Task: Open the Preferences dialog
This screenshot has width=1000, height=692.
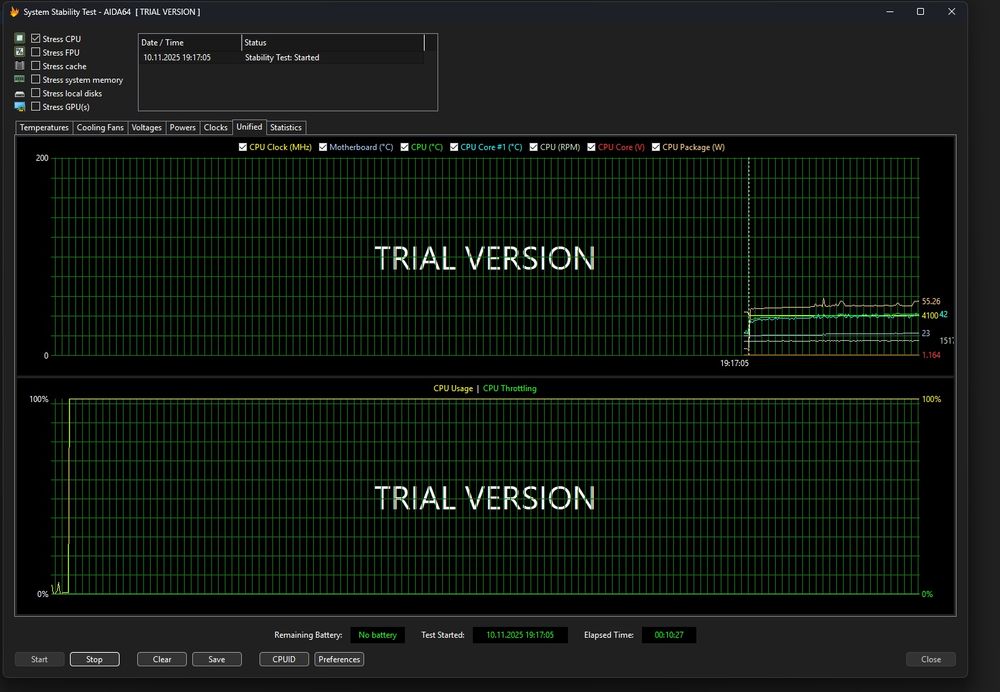Action: [x=339, y=659]
